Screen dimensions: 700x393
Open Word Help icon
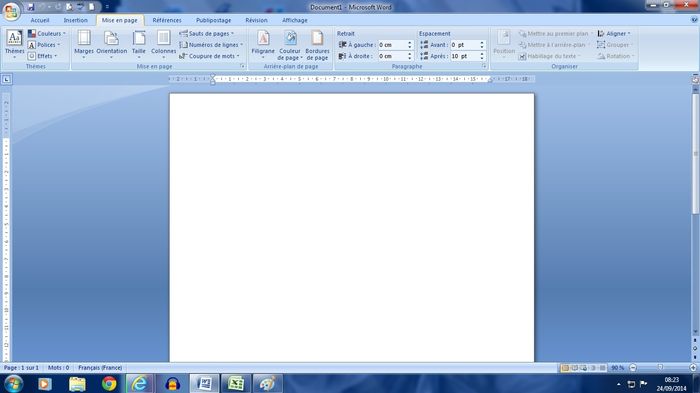(694, 20)
